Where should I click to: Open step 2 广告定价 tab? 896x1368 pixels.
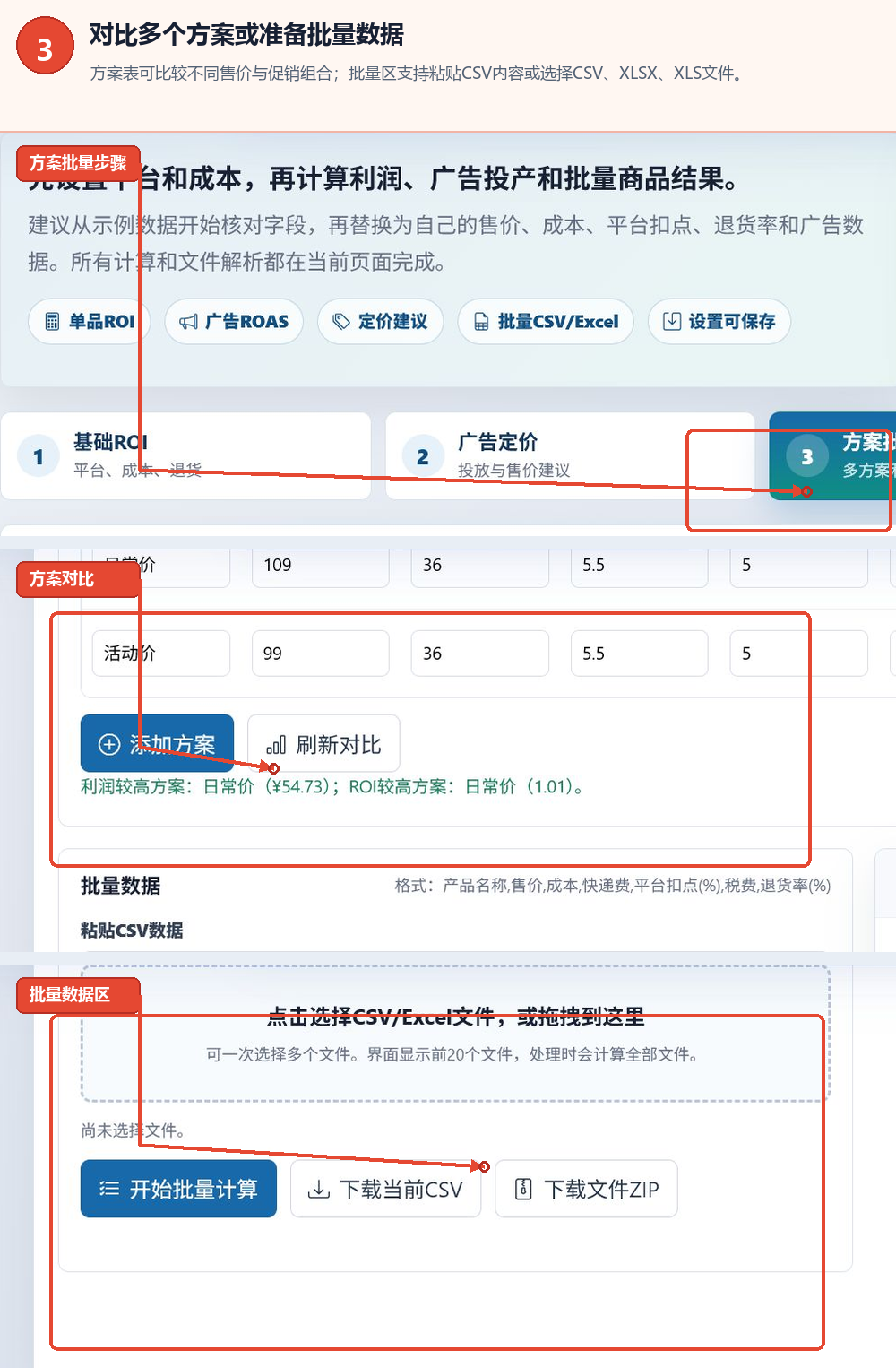tap(570, 456)
